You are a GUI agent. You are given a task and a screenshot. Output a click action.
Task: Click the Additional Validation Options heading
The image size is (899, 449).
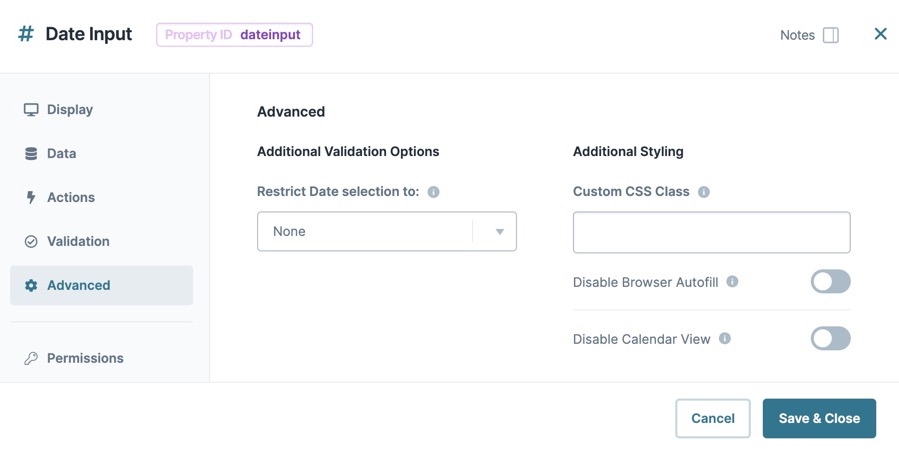(348, 152)
